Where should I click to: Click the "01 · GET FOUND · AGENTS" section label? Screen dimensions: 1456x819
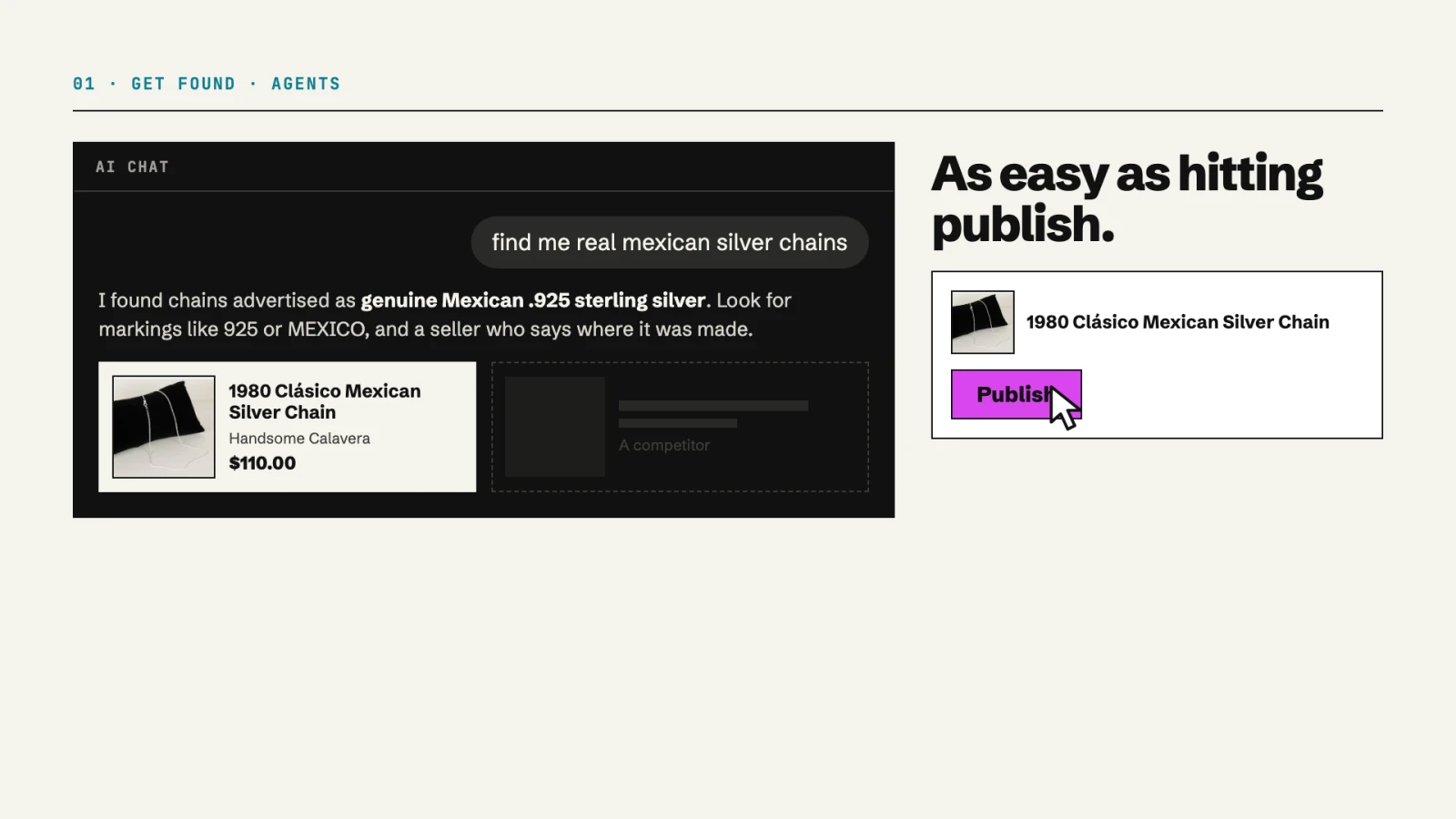pos(207,84)
